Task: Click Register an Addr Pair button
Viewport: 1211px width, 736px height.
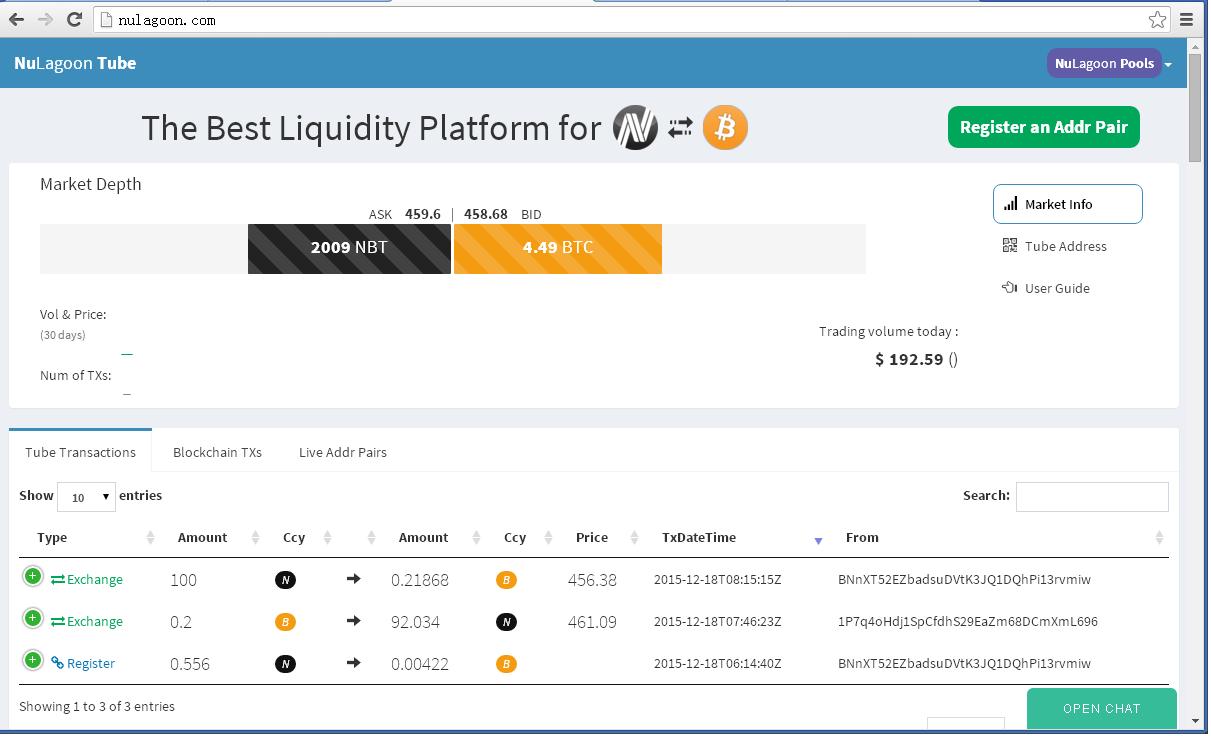Action: point(1043,127)
